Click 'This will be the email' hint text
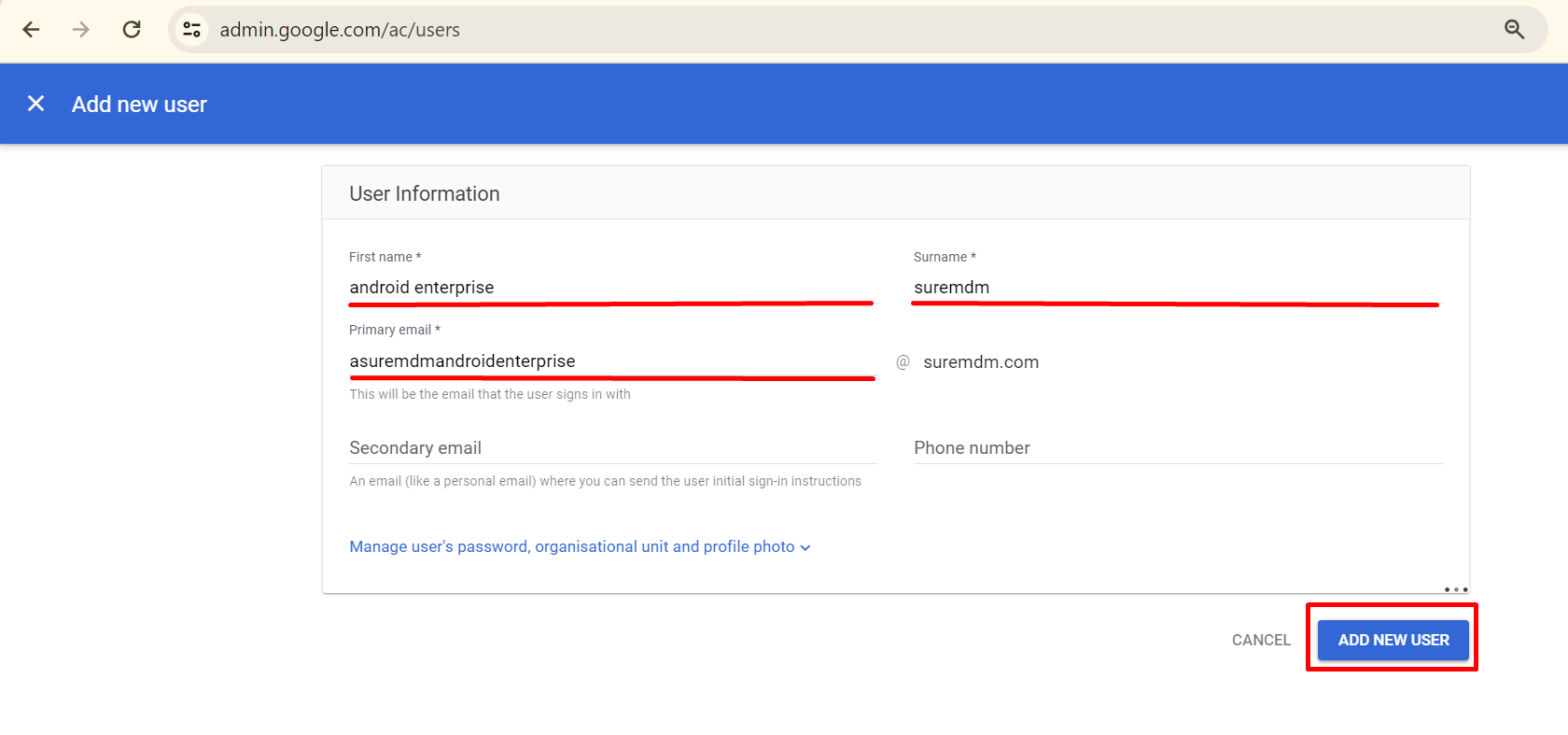 pyautogui.click(x=490, y=394)
